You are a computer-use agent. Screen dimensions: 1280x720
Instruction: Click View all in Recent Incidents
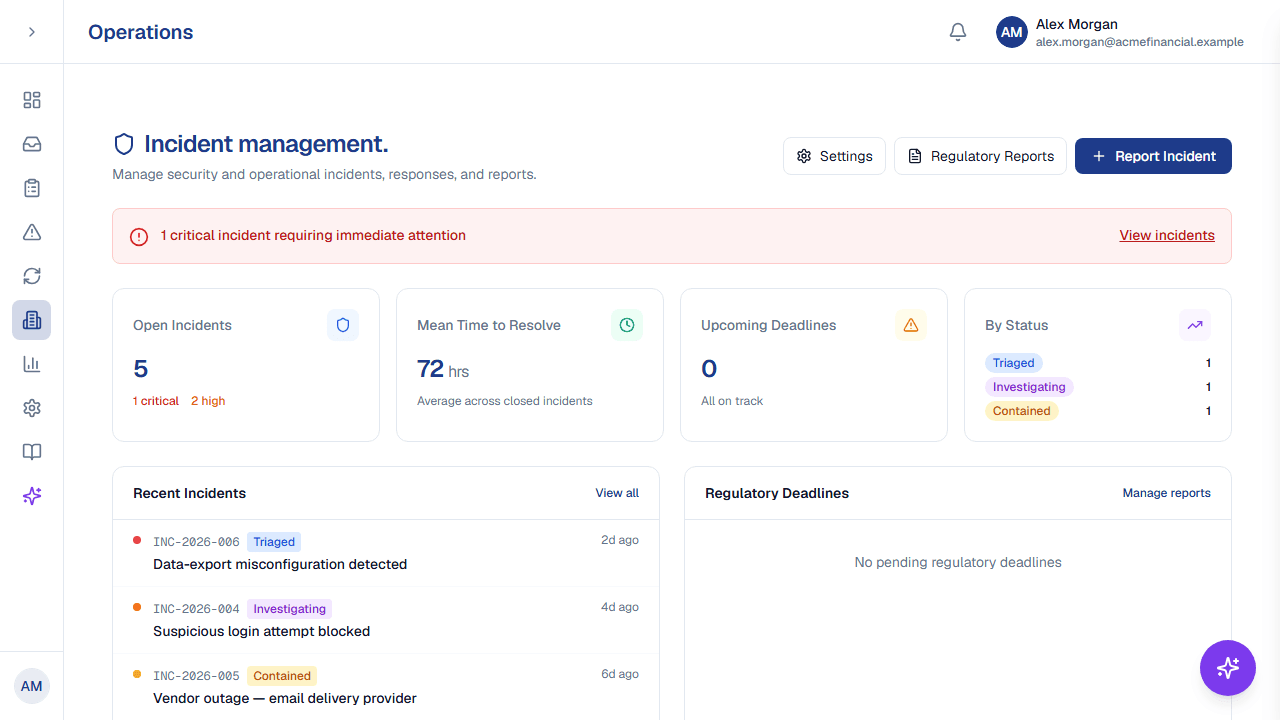click(x=617, y=493)
